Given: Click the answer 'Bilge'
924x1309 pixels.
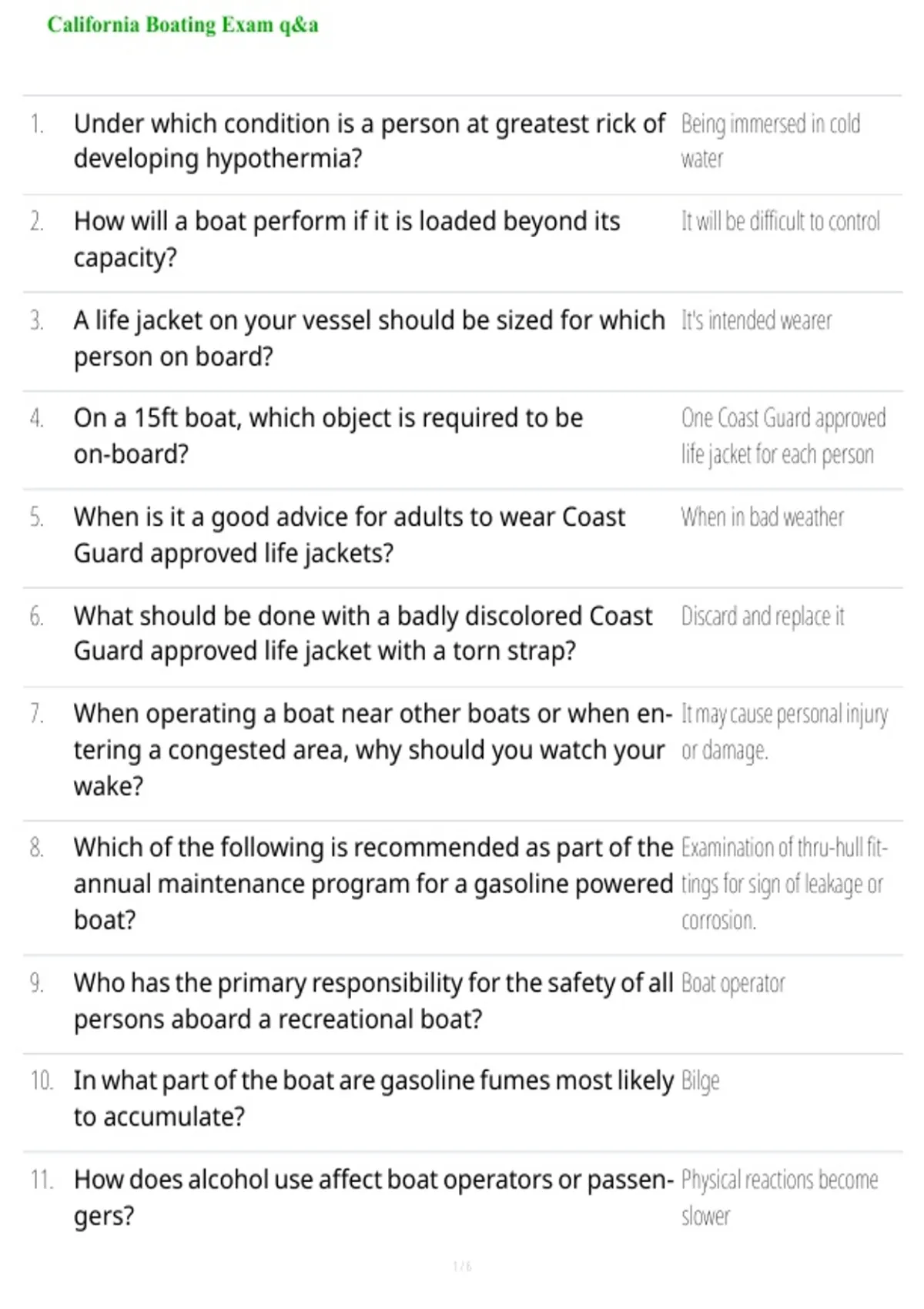Looking at the screenshot, I should (x=700, y=1082).
